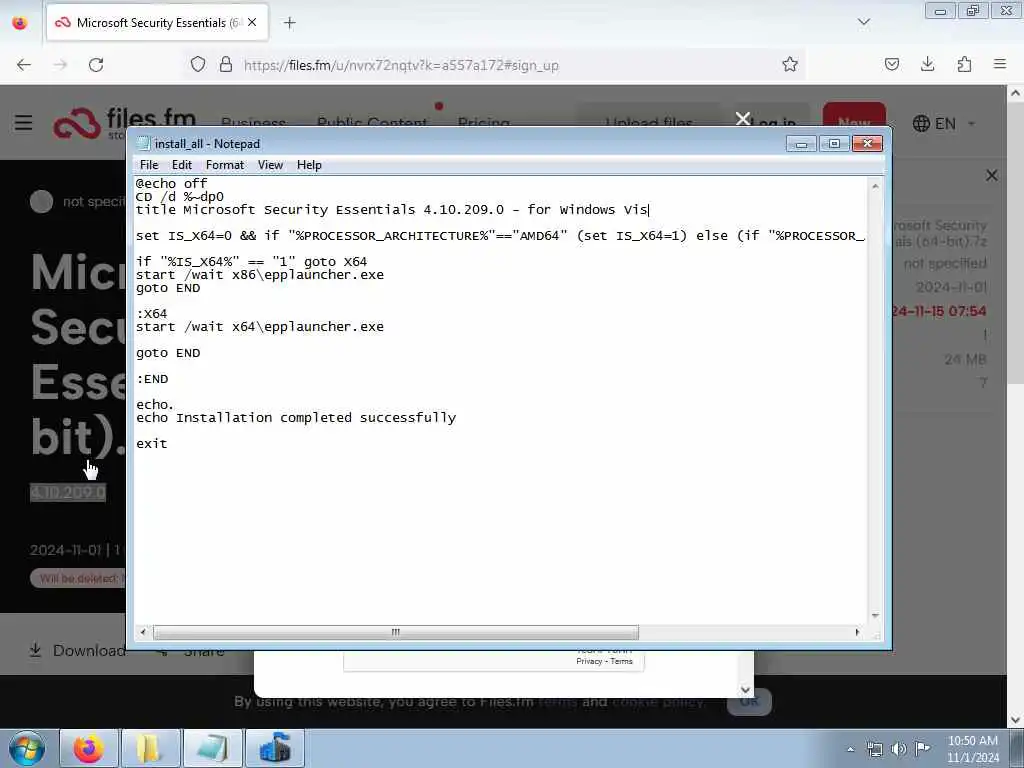Click the files.fm cloud logo
Viewport: 1024px width, 768px height.
point(76,123)
